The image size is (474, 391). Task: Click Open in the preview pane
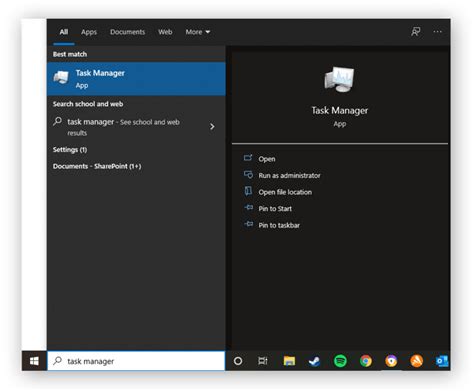267,159
